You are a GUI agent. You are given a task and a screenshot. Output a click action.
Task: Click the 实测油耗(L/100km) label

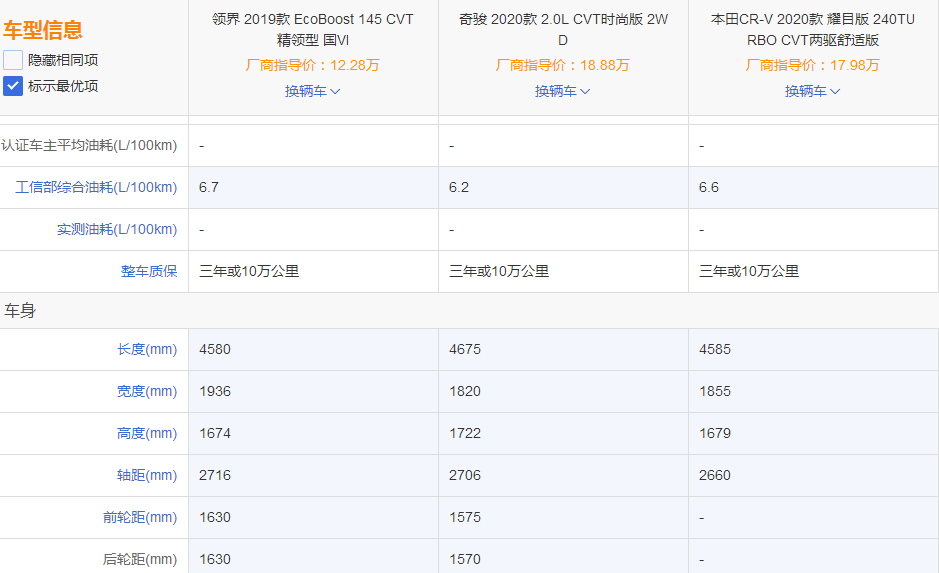coord(117,229)
